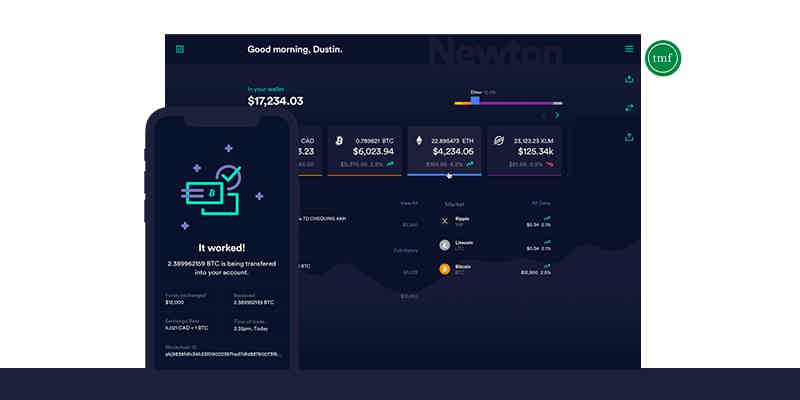Click the blockchain ID hash on phone

tap(222, 355)
